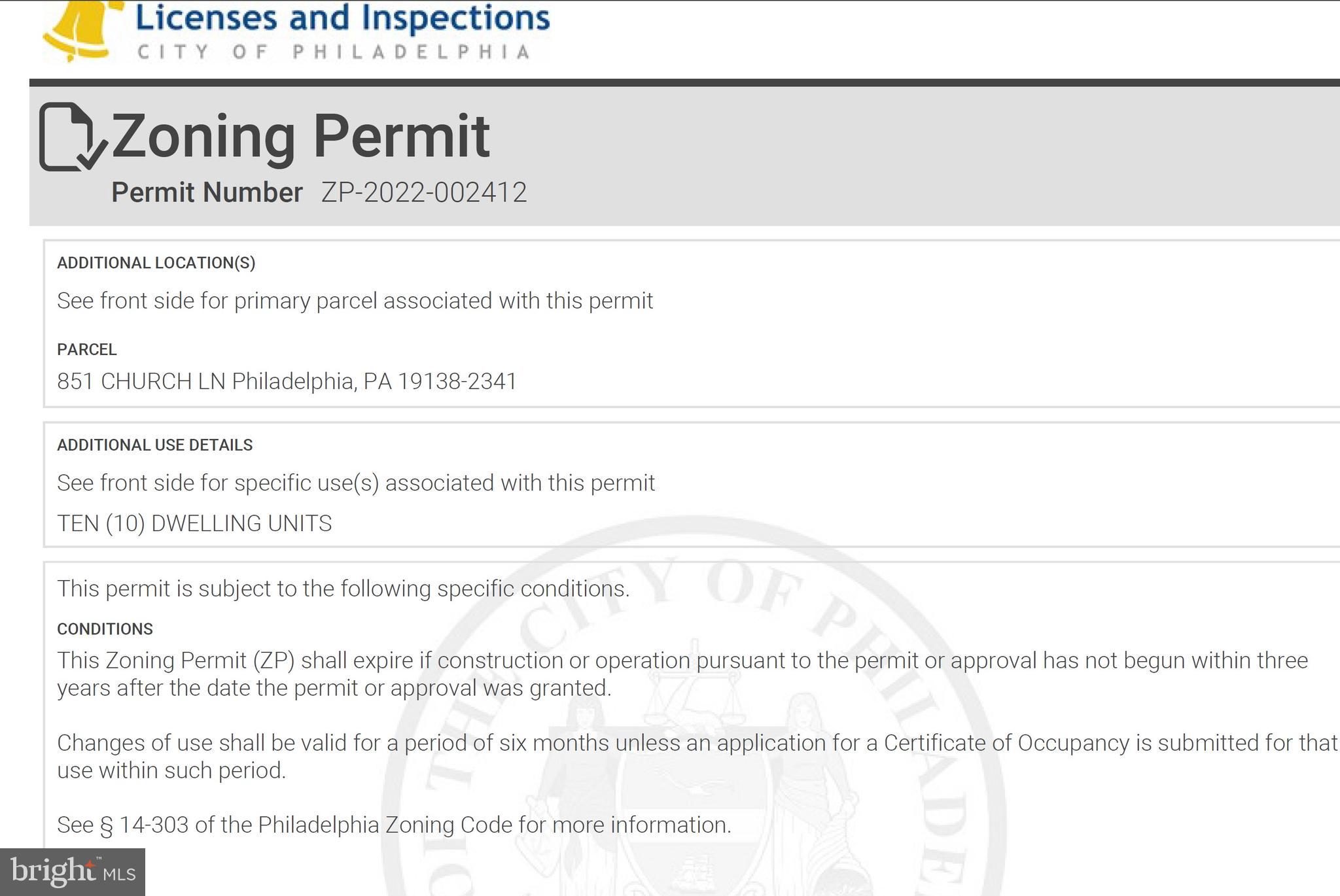Click the bright MLS watermark logo
The height and width of the screenshot is (896, 1340).
(73, 872)
